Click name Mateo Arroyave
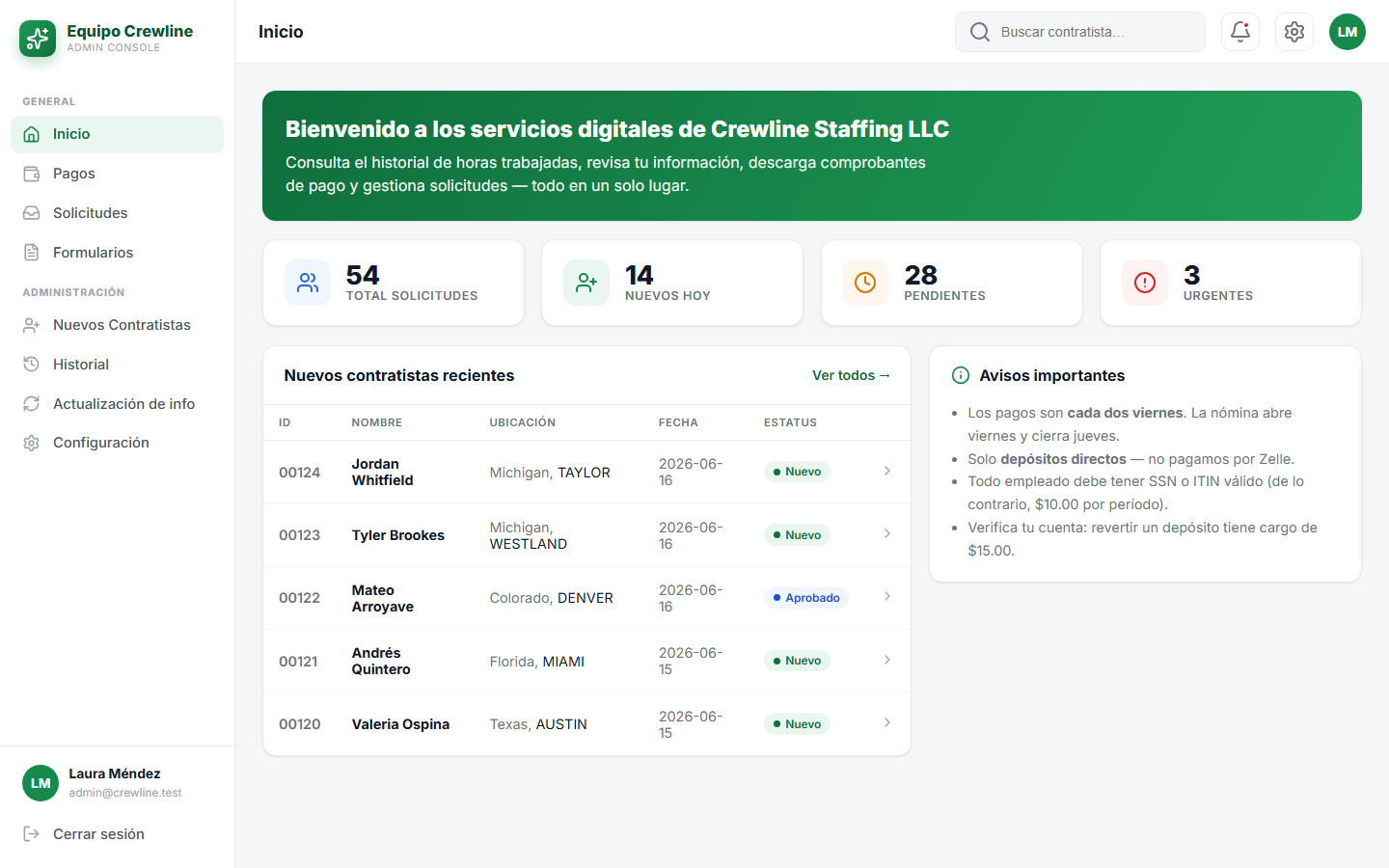 click(x=383, y=598)
